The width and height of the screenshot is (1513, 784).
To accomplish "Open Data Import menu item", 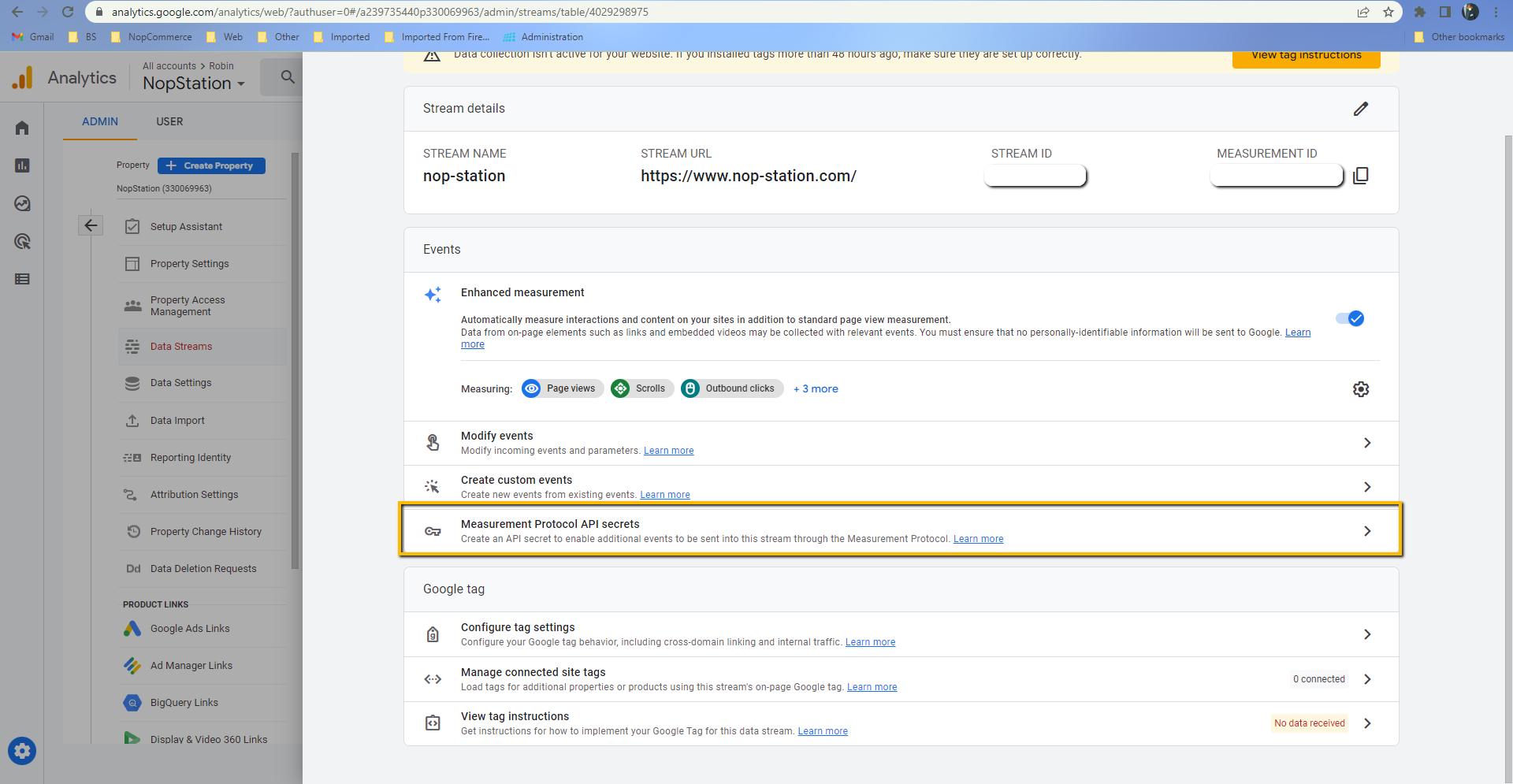I will tap(203, 421).
